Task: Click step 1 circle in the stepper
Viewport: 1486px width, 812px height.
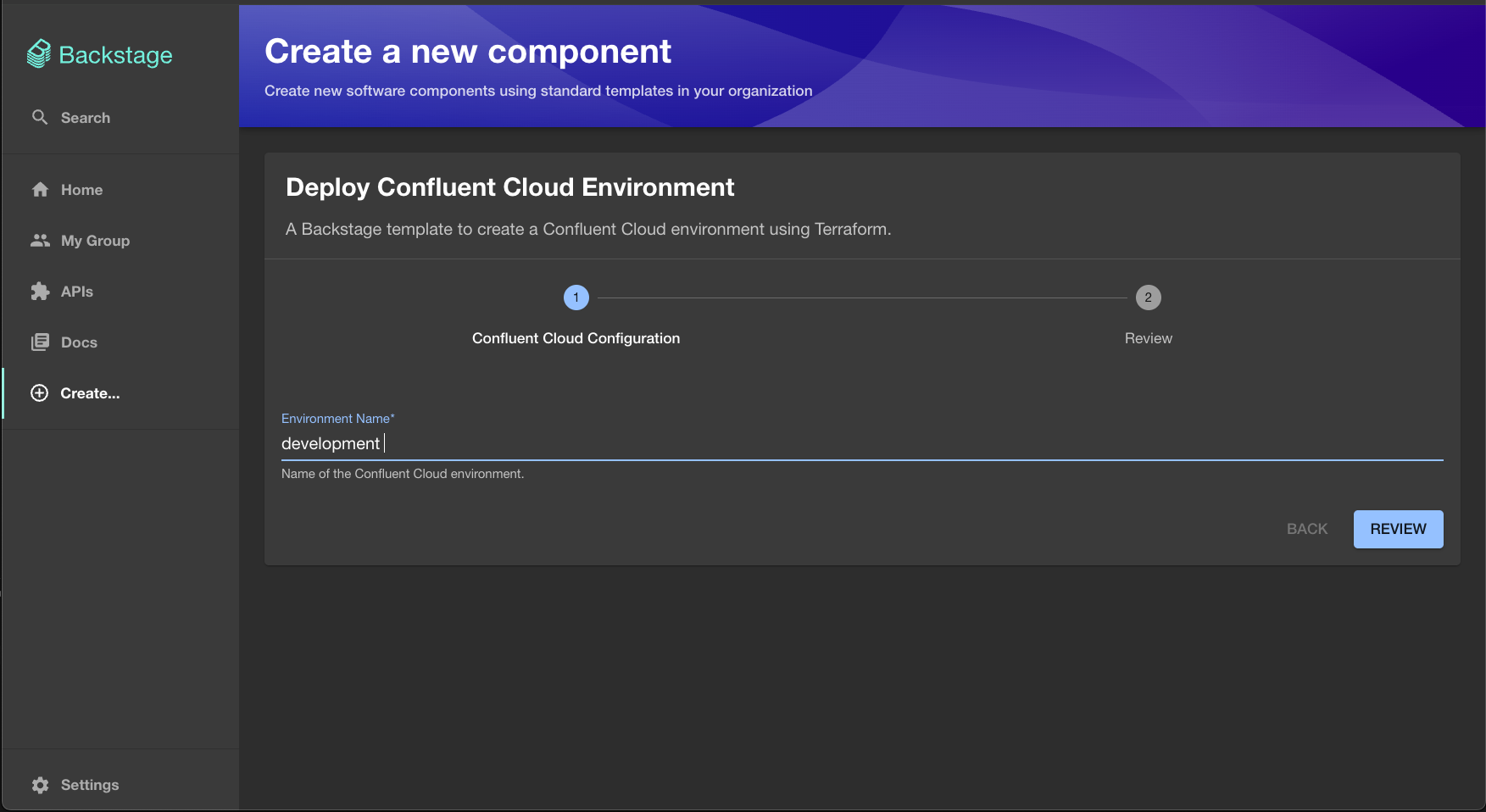Action: point(576,298)
